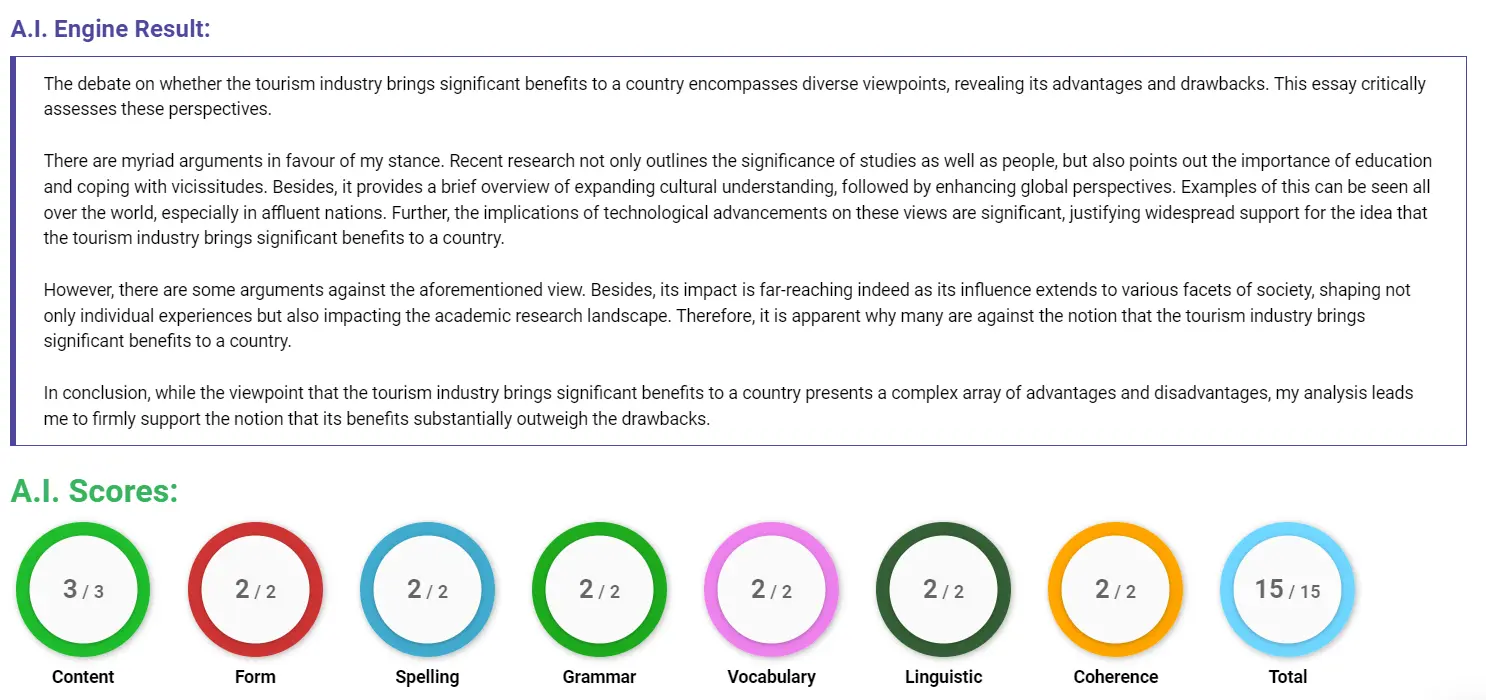Select the green Content score circle
The width and height of the screenshot is (1486, 700).
(x=83, y=589)
